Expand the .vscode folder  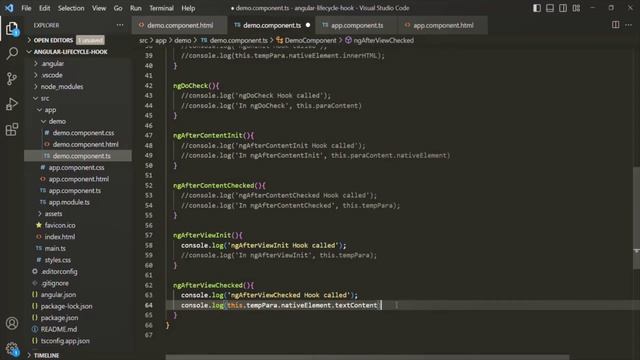point(51,75)
